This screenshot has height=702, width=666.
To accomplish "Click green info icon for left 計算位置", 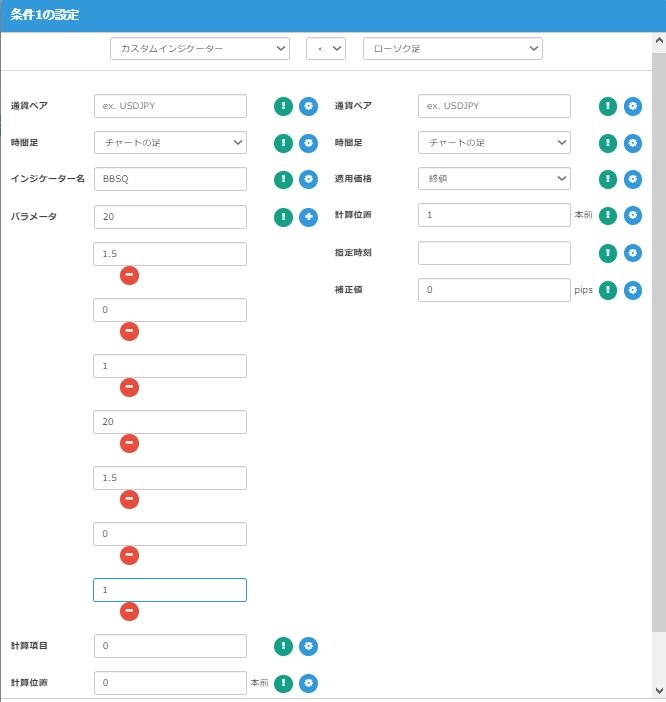I will [x=283, y=683].
